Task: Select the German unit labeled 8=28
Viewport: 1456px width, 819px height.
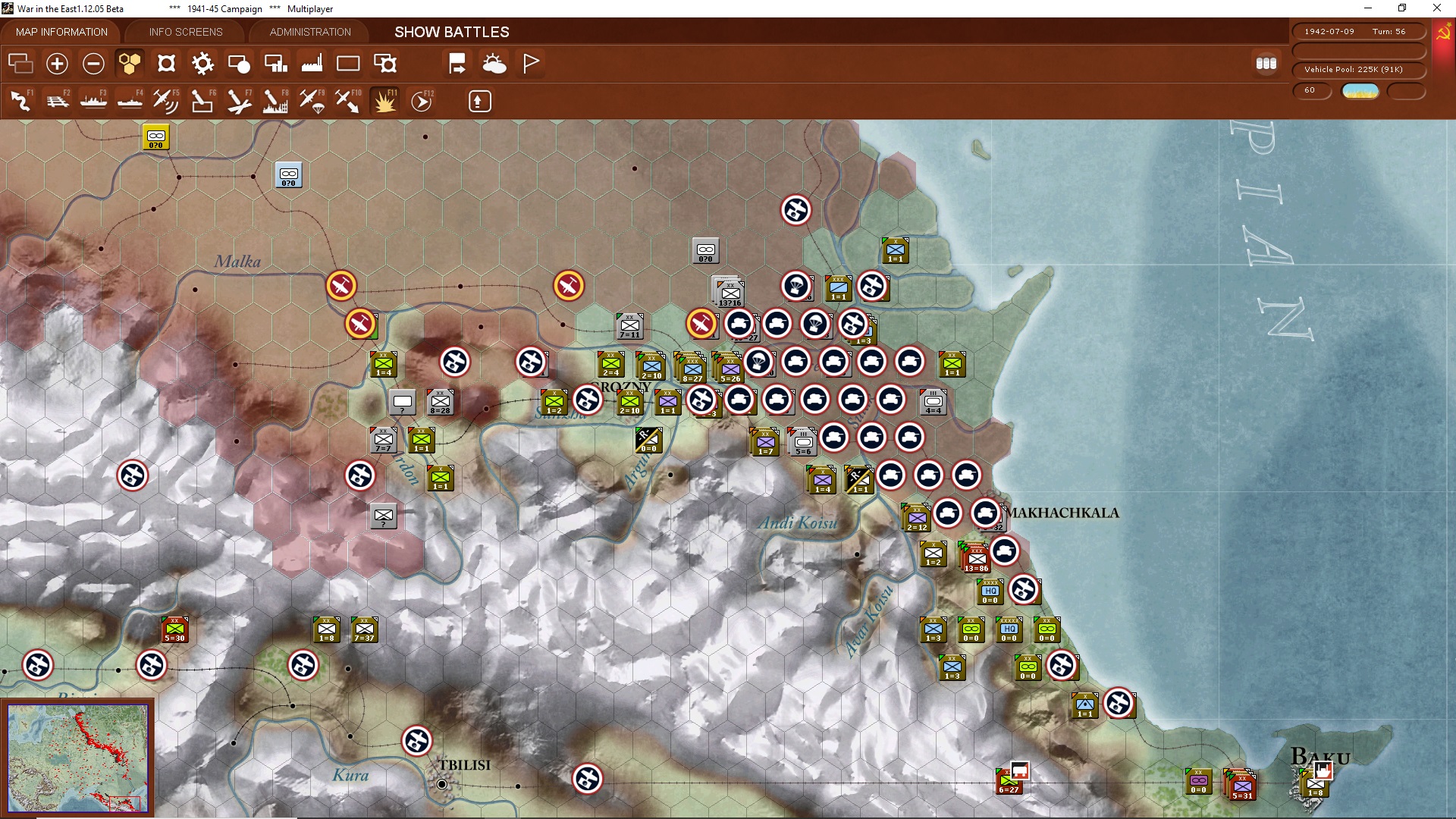Action: coord(440,402)
